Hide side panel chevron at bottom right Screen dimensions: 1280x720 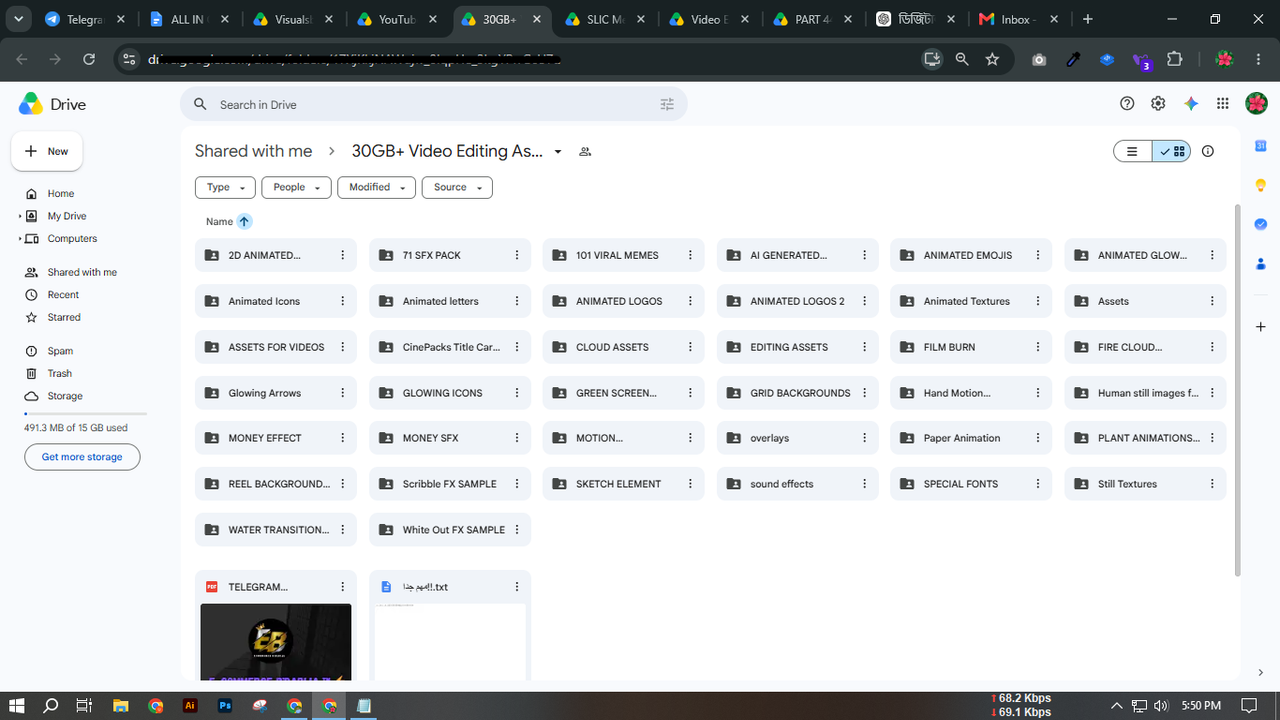tap(1261, 674)
